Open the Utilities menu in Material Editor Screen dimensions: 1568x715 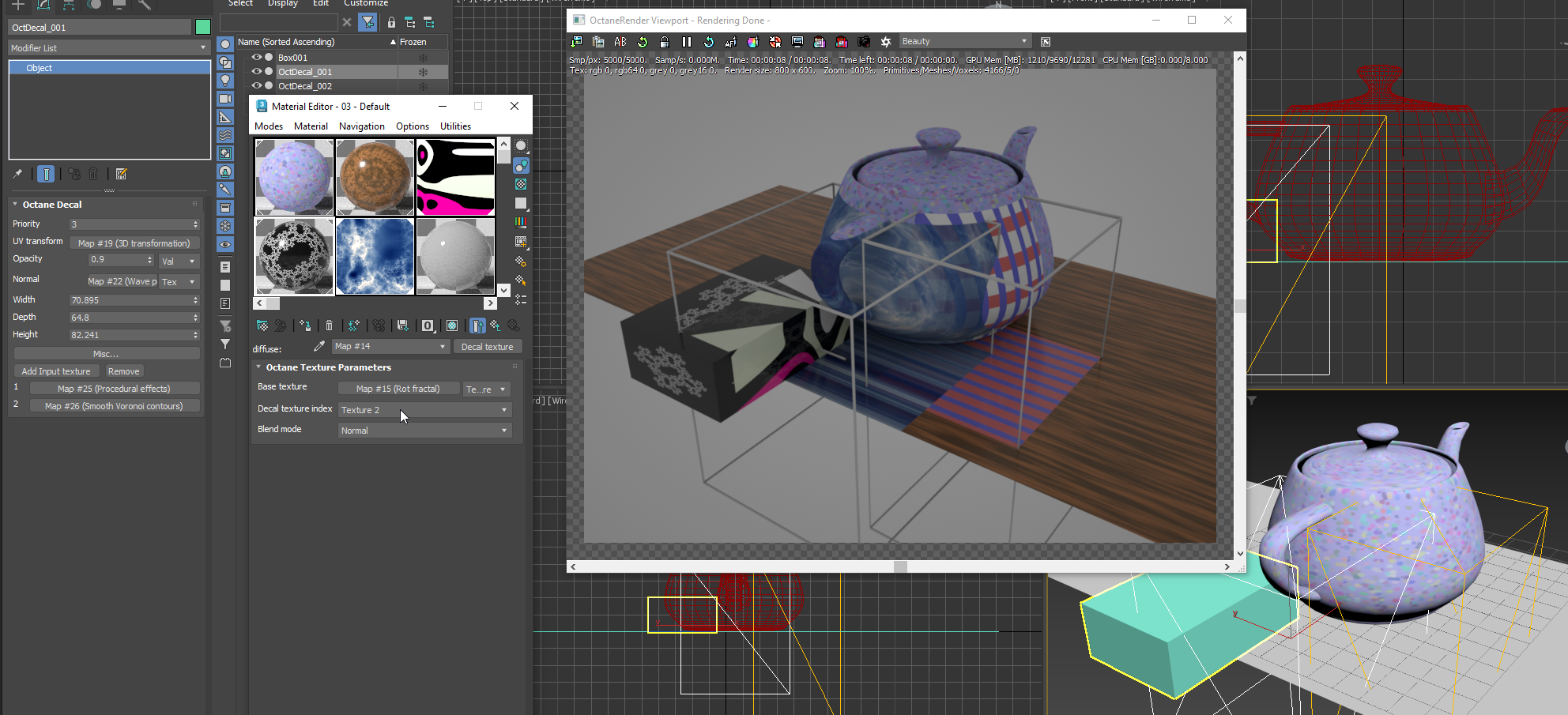point(455,126)
